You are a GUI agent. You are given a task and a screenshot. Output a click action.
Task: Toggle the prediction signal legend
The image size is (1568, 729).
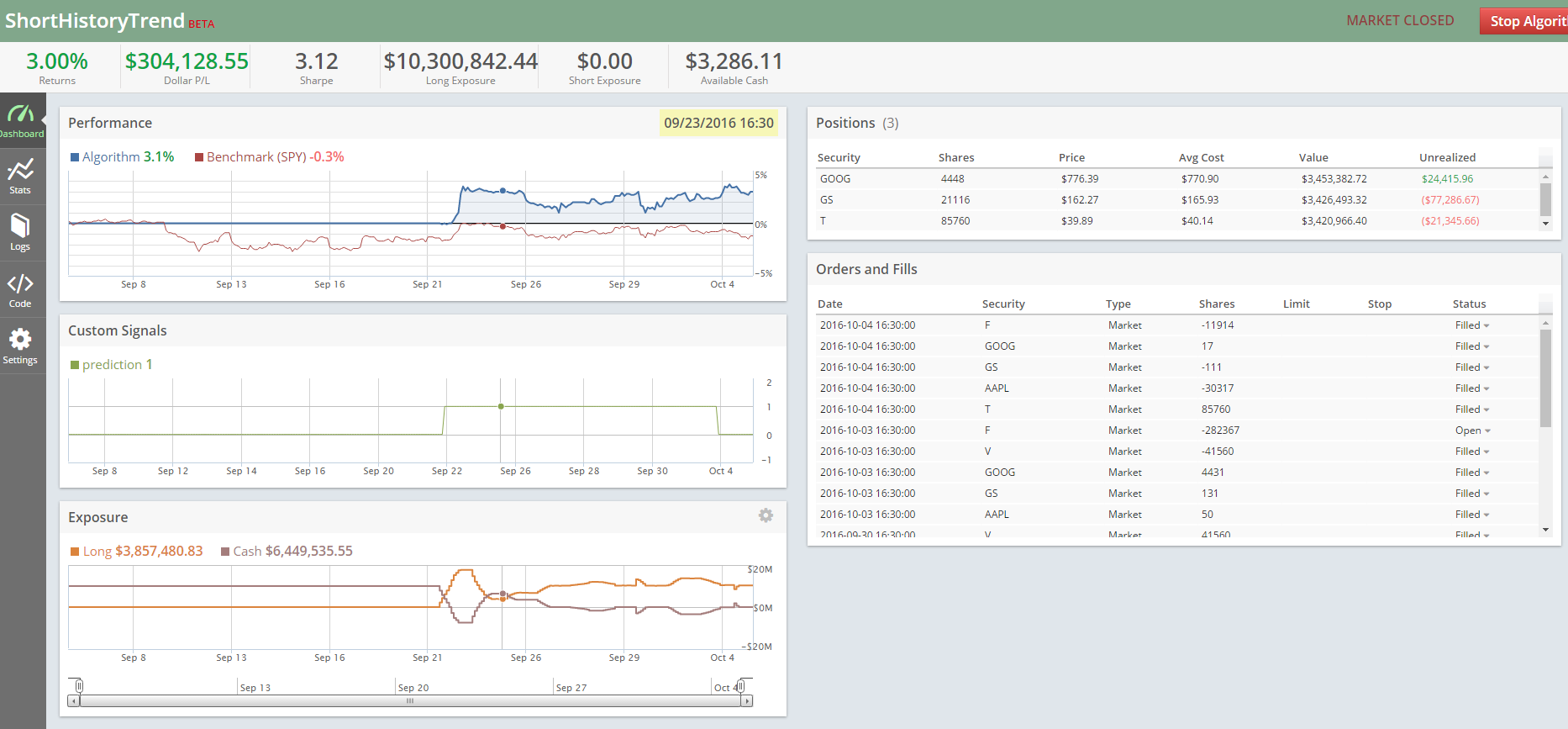point(111,365)
